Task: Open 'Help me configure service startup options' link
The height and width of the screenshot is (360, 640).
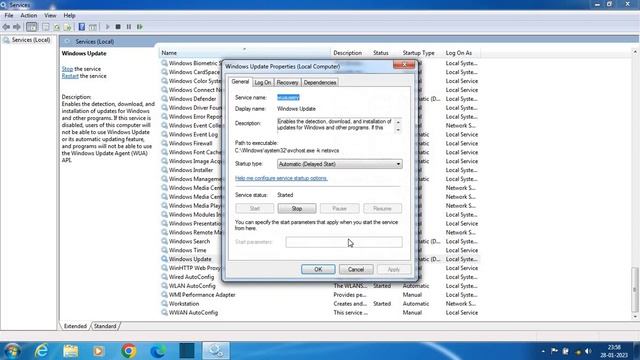Action: [281, 178]
